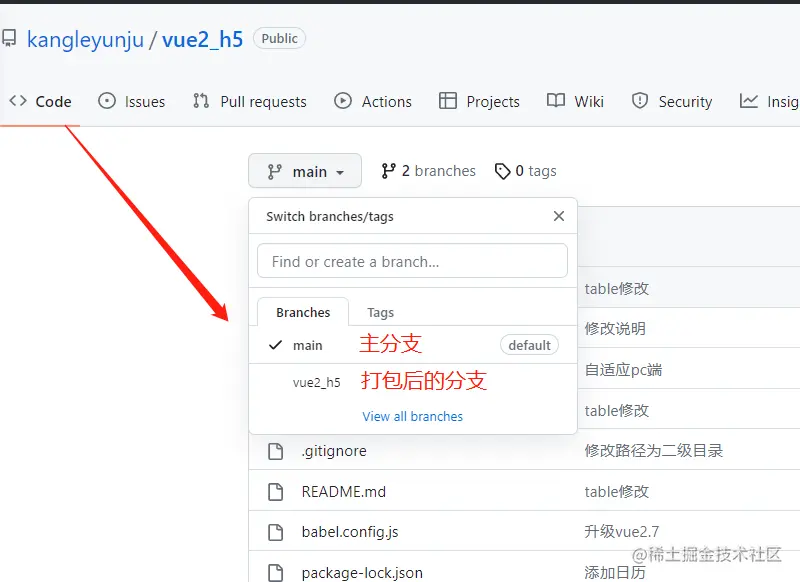Focus the Find or create a branch field
The height and width of the screenshot is (582, 800).
(x=412, y=261)
